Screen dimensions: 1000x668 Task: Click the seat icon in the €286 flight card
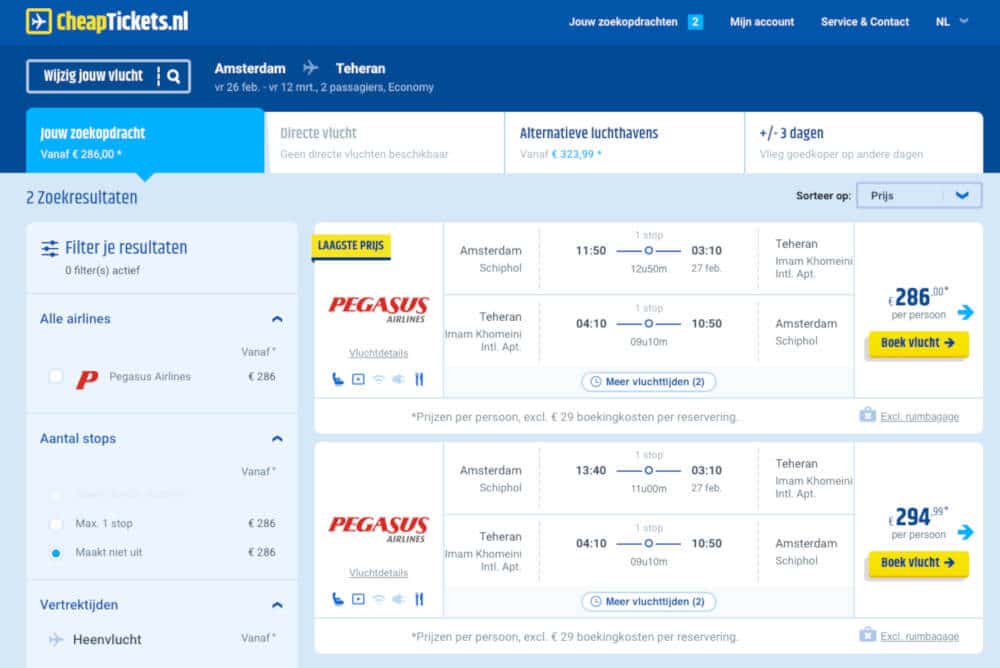[x=338, y=380]
